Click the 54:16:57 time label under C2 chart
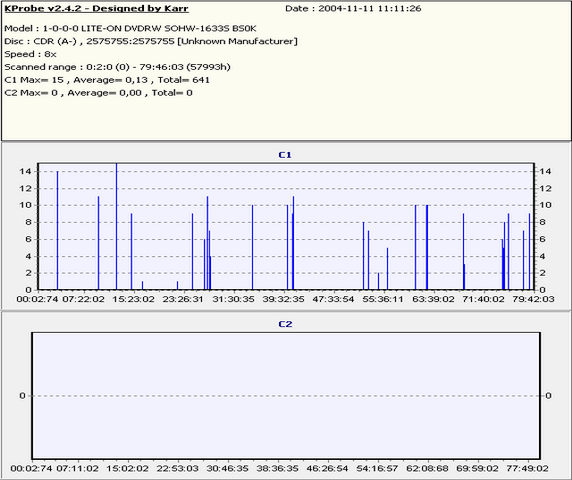This screenshot has width=572, height=480. (377, 468)
